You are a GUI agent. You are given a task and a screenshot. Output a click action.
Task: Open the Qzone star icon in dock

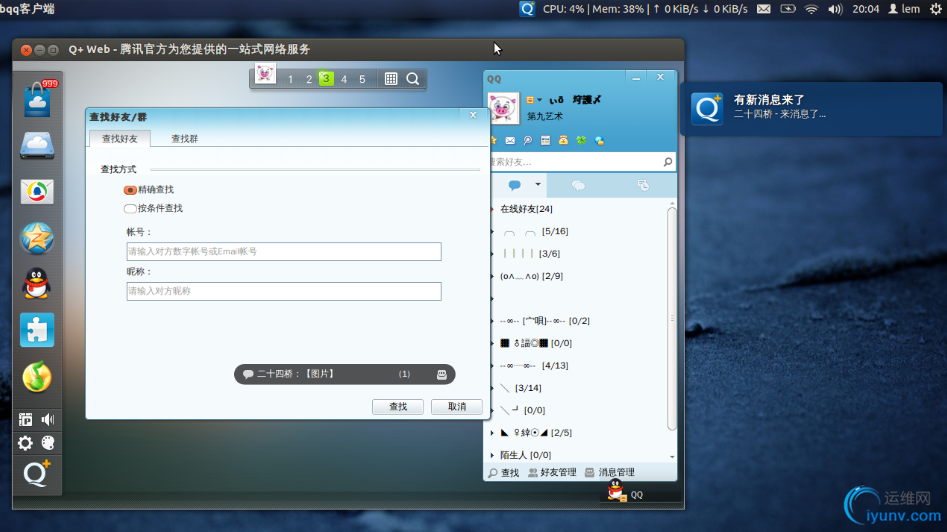tap(37, 238)
